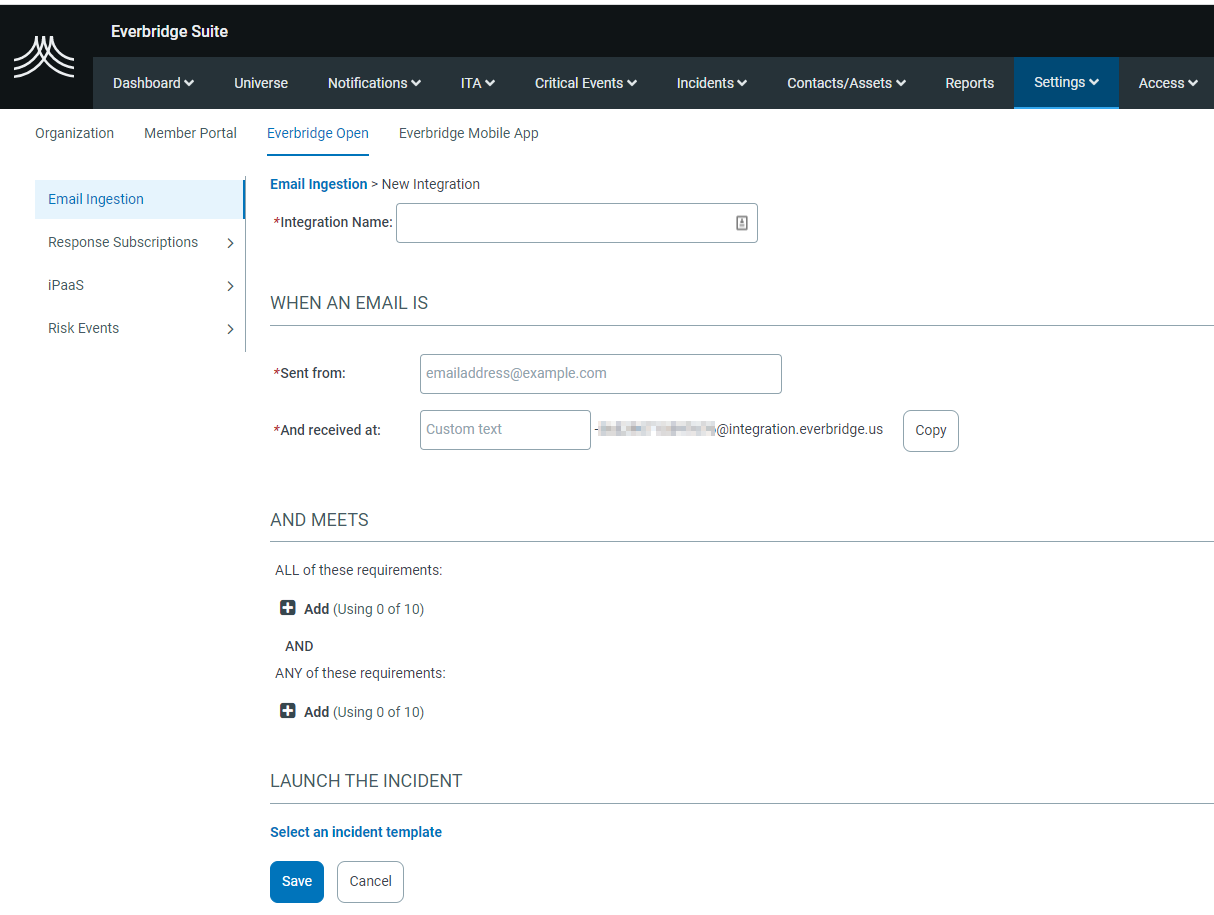Expand the iPaaS section chevron
The height and width of the screenshot is (915, 1214).
(230, 286)
